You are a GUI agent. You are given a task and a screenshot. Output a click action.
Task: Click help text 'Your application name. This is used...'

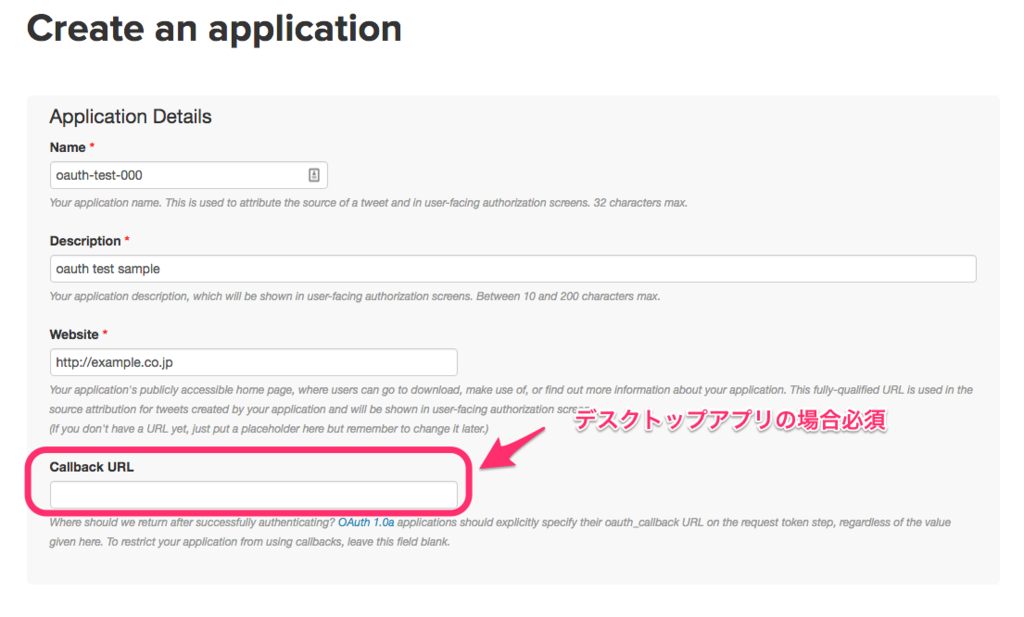coord(368,203)
